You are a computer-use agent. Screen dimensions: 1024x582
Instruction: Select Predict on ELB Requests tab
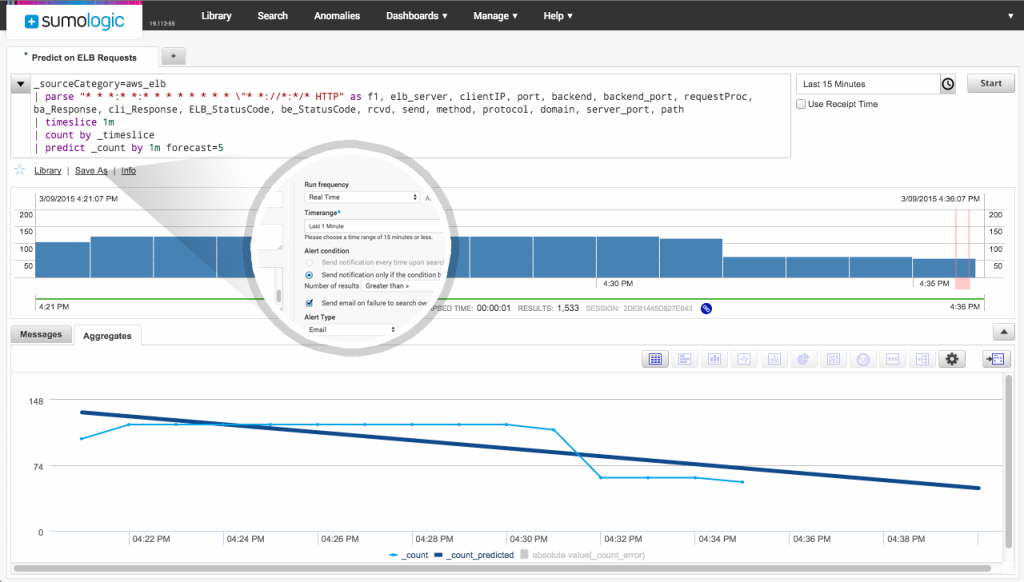[83, 57]
